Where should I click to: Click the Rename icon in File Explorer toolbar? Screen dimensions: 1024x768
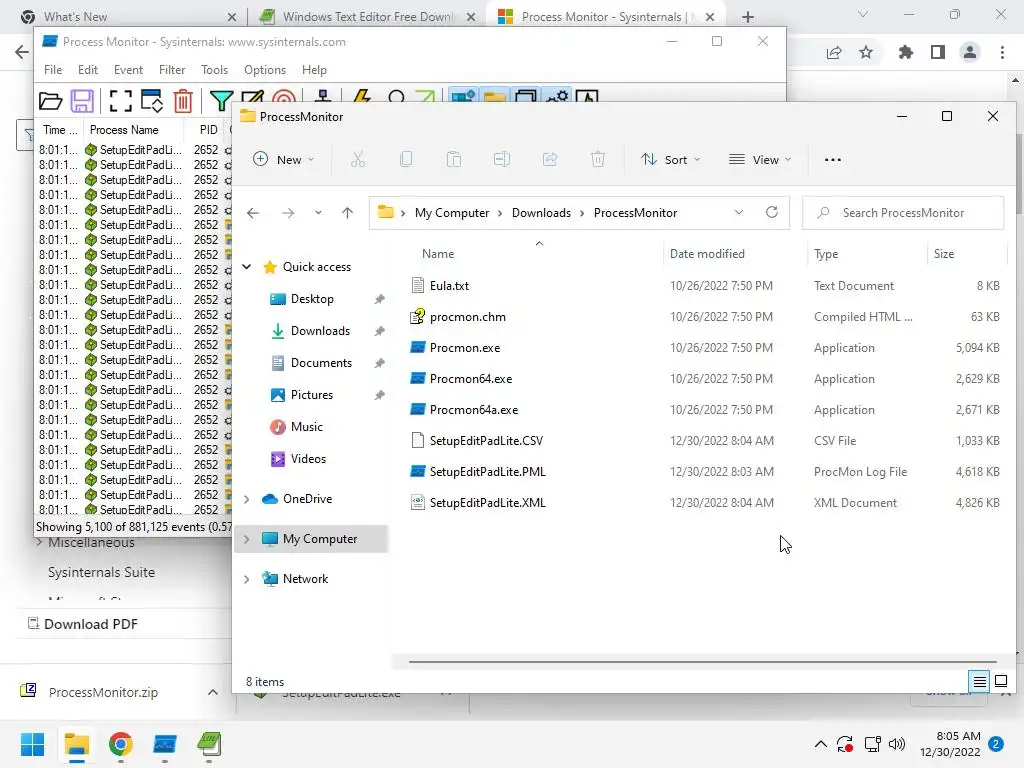(x=502, y=159)
